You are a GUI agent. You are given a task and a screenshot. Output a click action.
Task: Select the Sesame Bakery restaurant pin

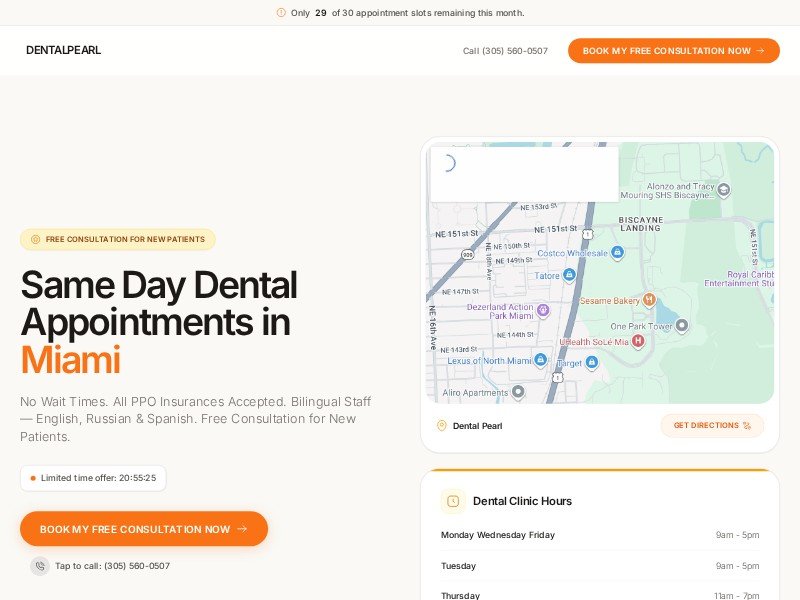tap(648, 299)
